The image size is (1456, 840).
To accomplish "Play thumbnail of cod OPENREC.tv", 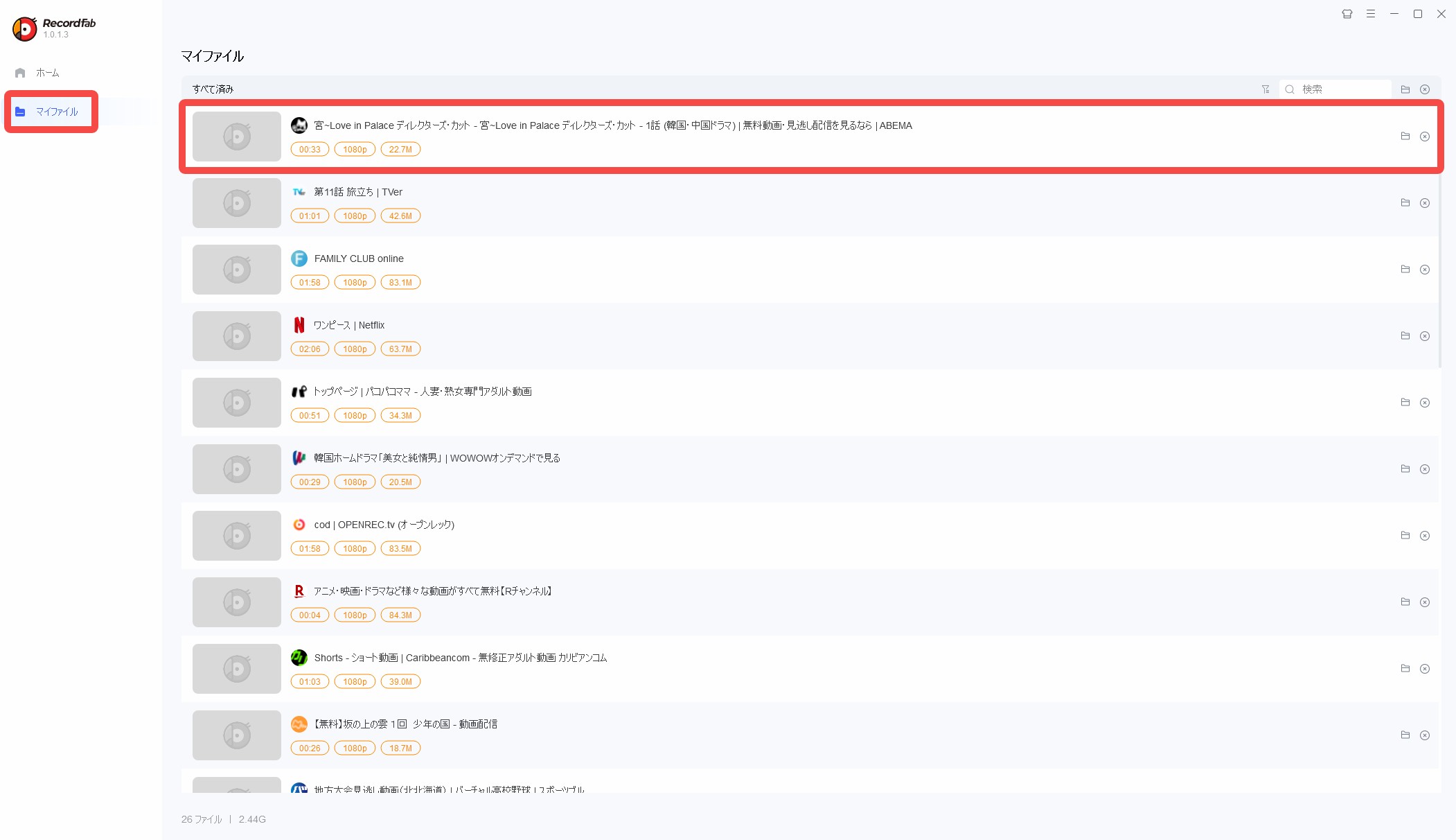I will (237, 536).
